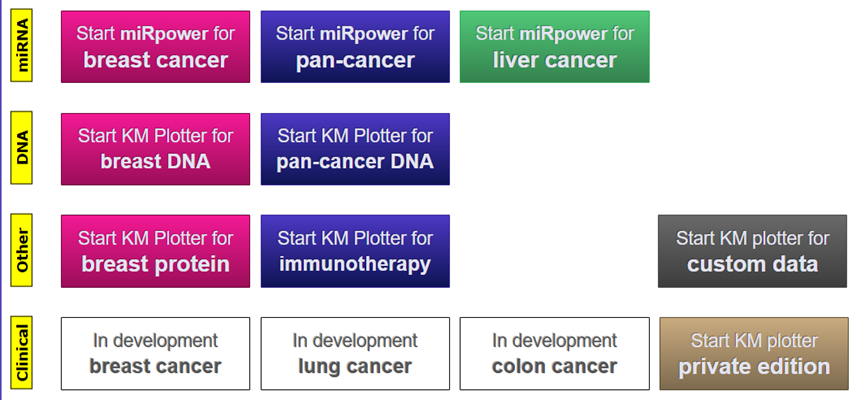The height and width of the screenshot is (400, 865).
Task: Open KM plotter private edition
Action: 754,353
